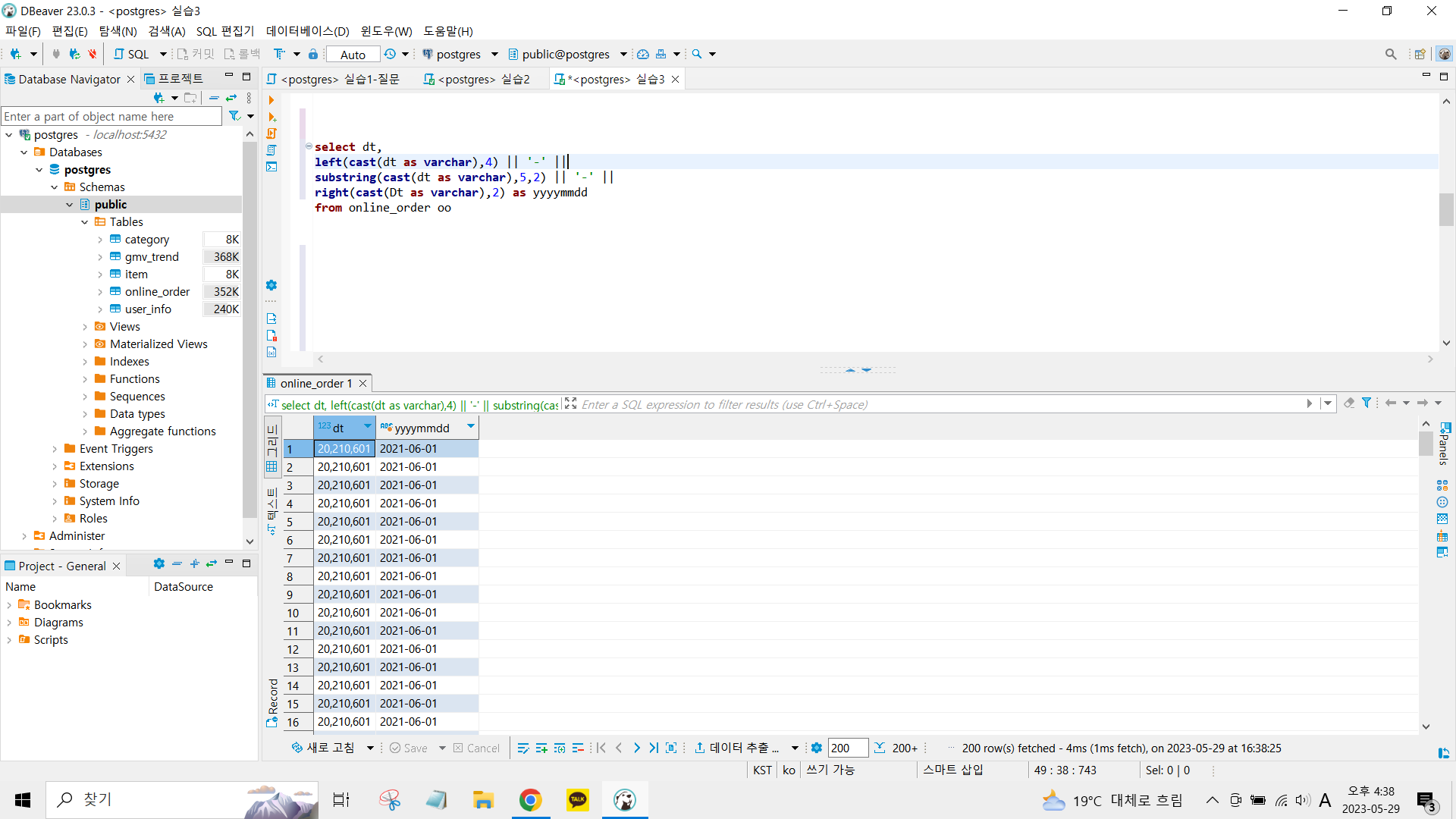The width and height of the screenshot is (1456, 819).
Task: Go to last row icon in results
Action: [x=654, y=748]
